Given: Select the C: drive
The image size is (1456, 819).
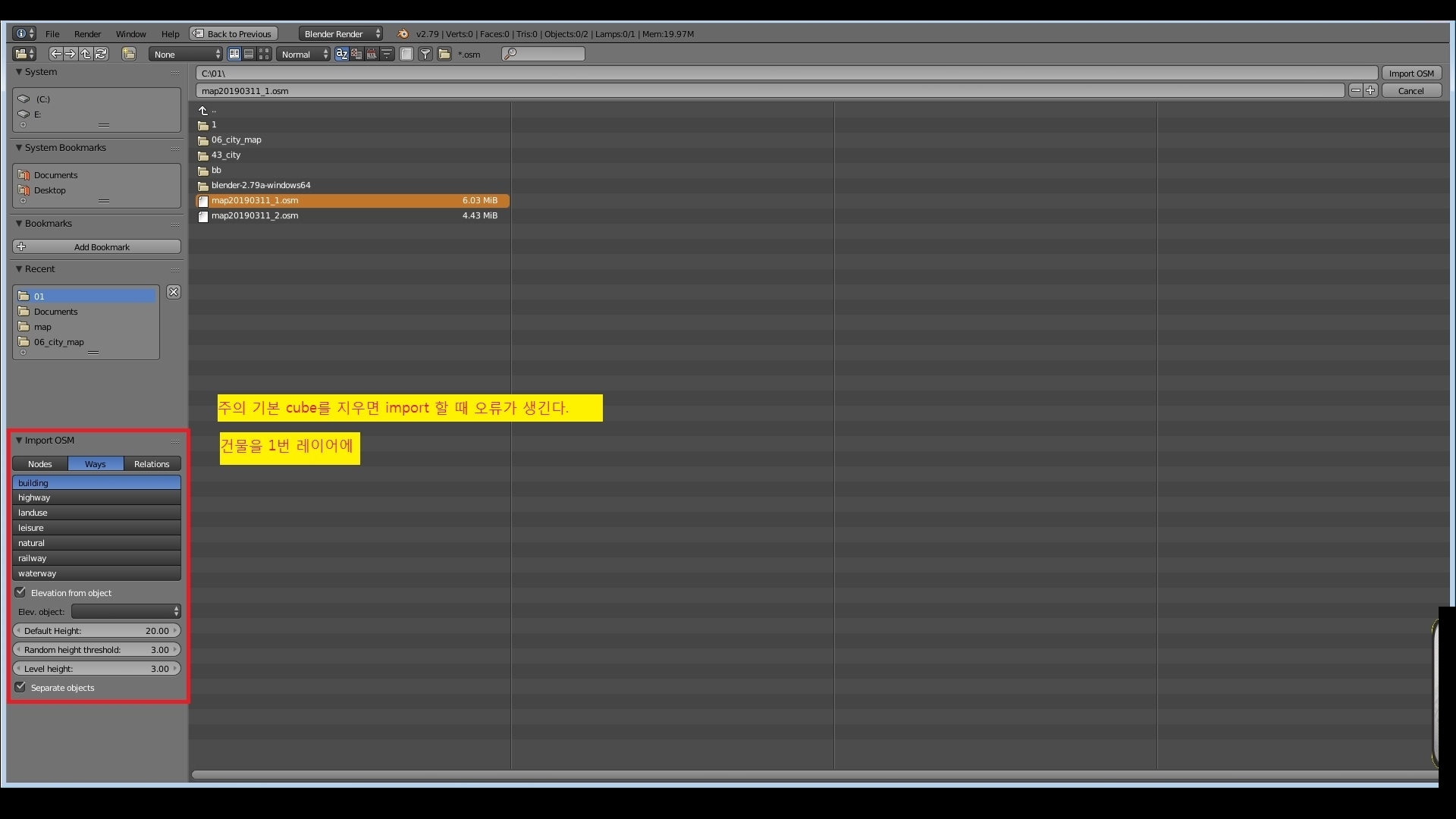Looking at the screenshot, I should [96, 99].
